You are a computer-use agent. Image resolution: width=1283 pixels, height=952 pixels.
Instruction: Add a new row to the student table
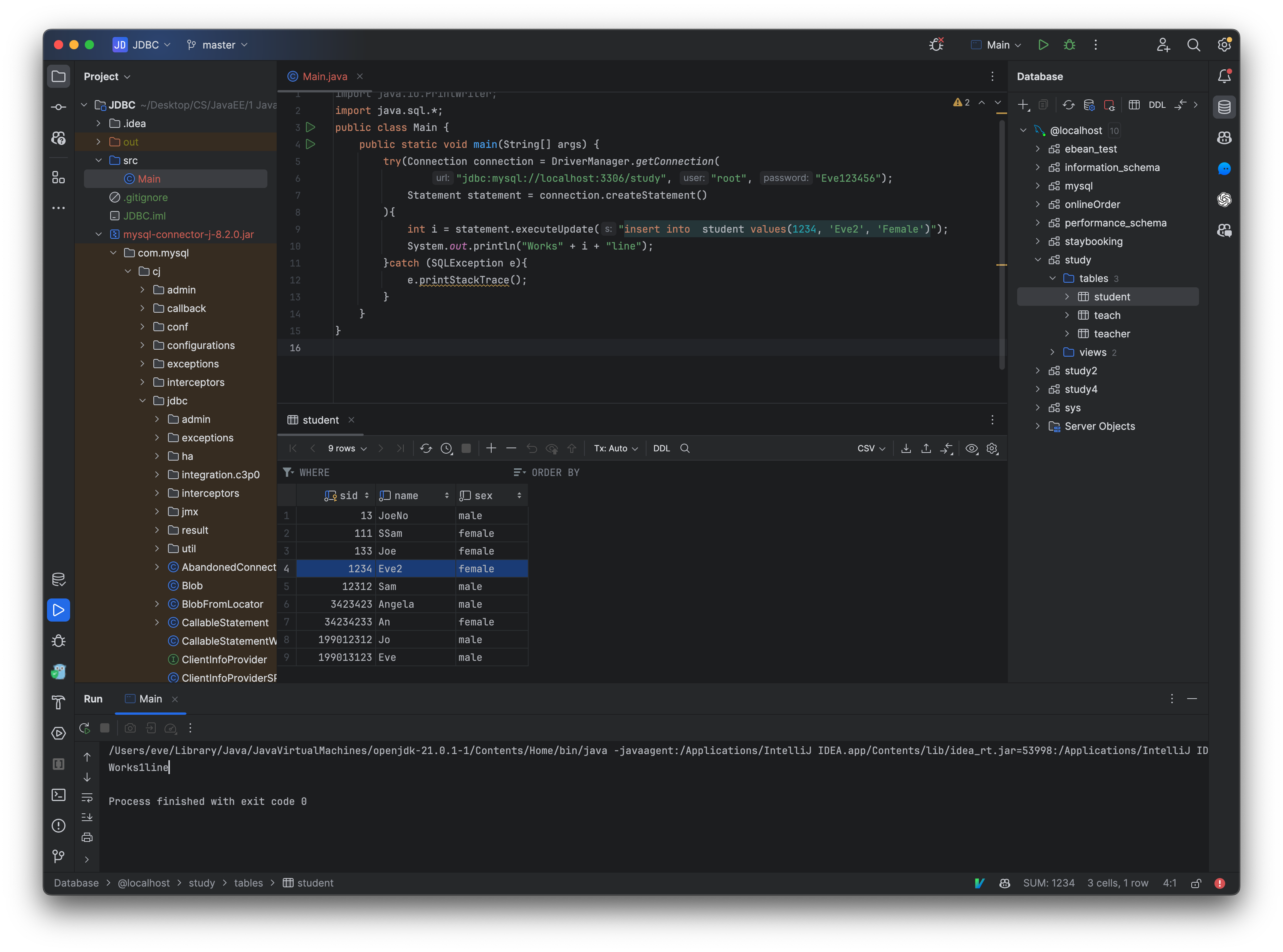pyautogui.click(x=491, y=448)
